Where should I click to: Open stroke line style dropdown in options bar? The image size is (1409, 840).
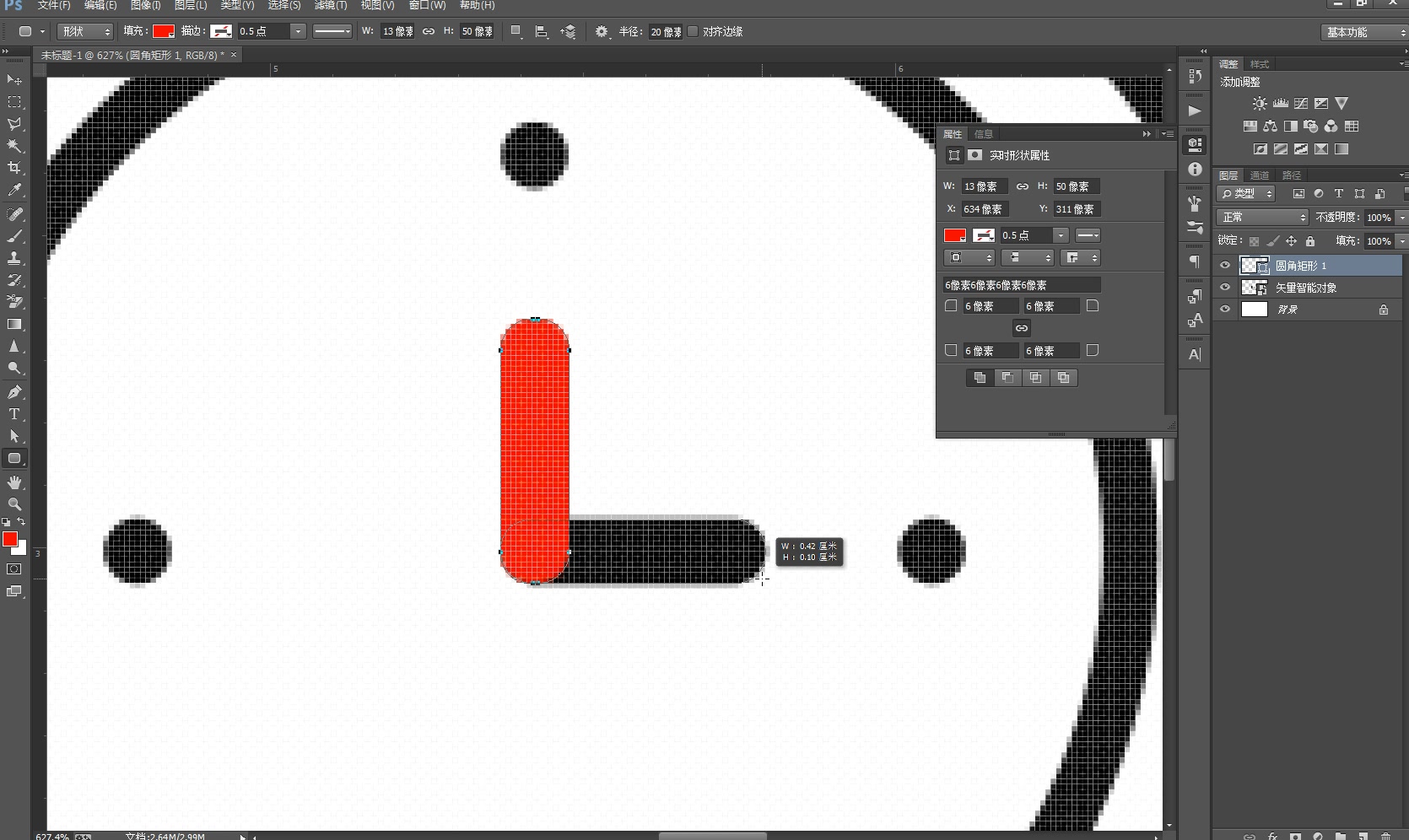click(332, 31)
